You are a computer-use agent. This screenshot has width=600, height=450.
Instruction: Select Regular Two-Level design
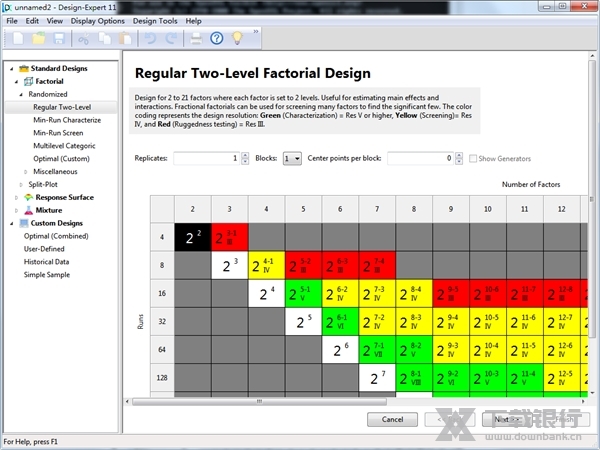tap(62, 107)
